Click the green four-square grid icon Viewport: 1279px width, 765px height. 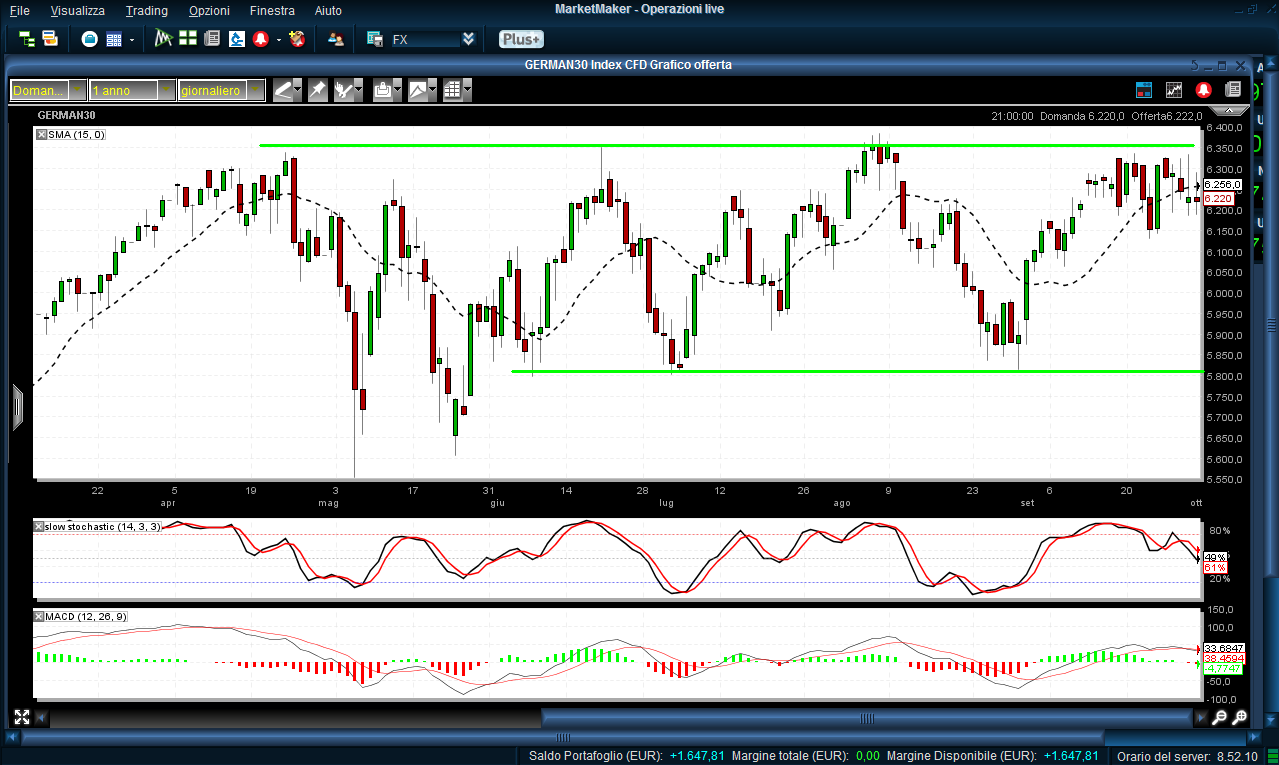click(188, 39)
